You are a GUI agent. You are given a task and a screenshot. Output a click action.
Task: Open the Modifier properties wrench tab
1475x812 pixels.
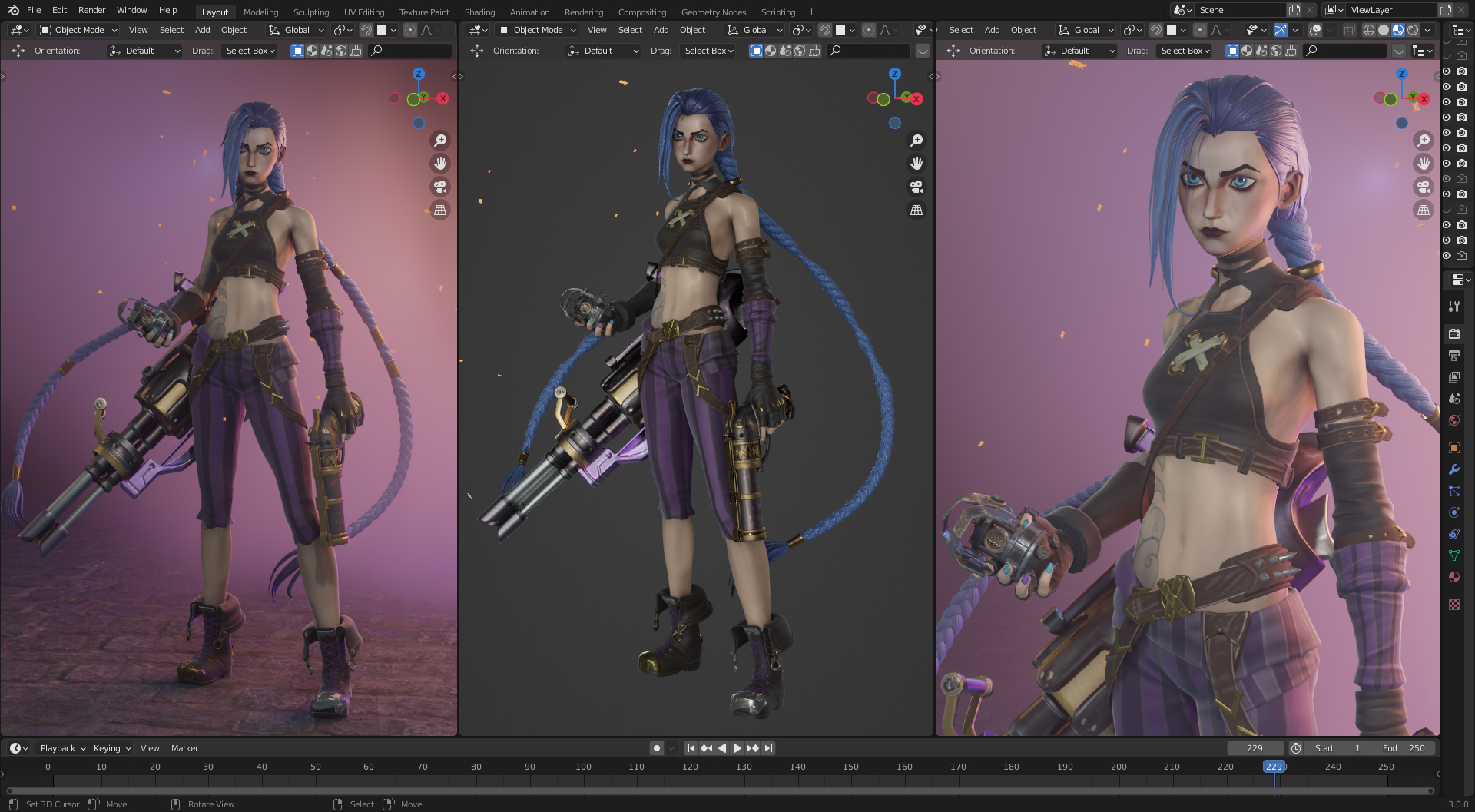pyautogui.click(x=1454, y=469)
